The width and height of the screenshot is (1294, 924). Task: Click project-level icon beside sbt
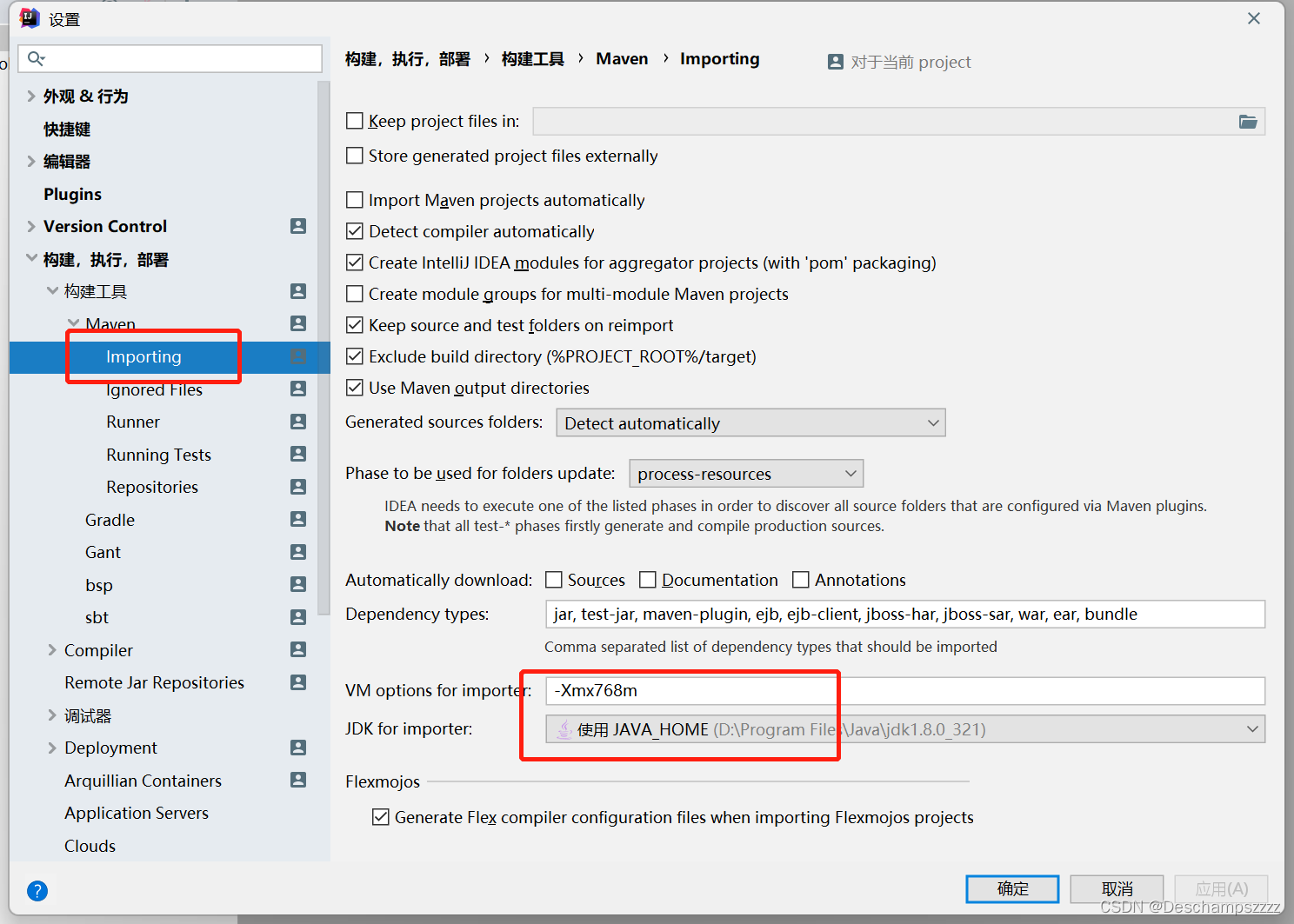point(298,617)
